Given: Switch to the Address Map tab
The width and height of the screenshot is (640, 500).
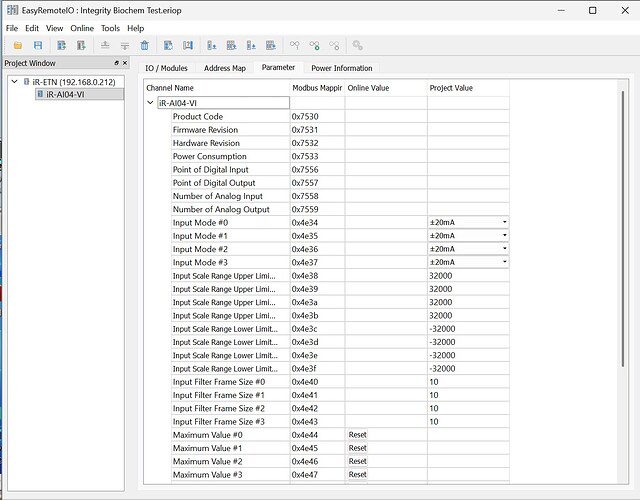Looking at the screenshot, I should (224, 68).
